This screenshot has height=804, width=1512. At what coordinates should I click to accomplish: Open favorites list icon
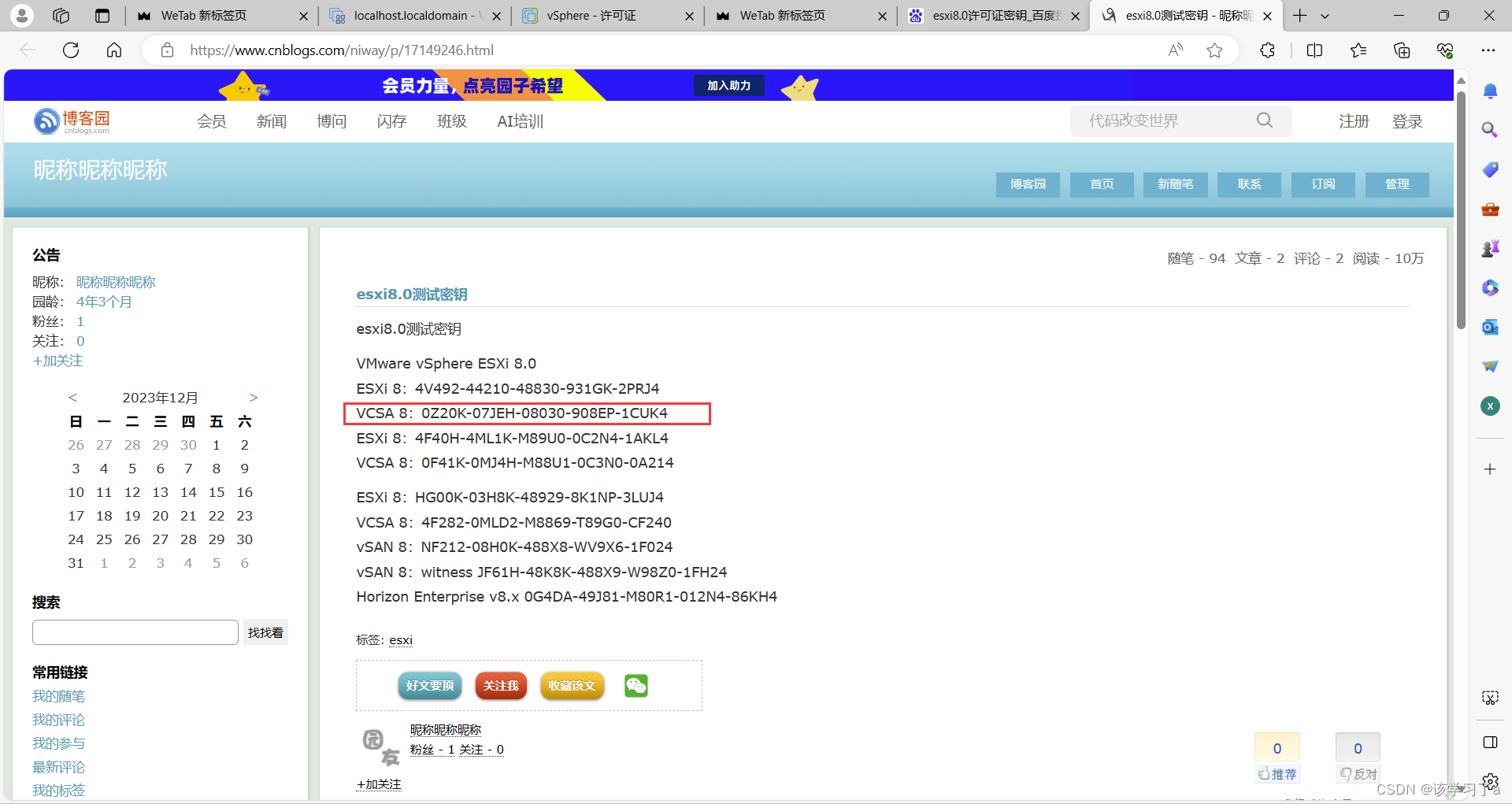pyautogui.click(x=1358, y=50)
